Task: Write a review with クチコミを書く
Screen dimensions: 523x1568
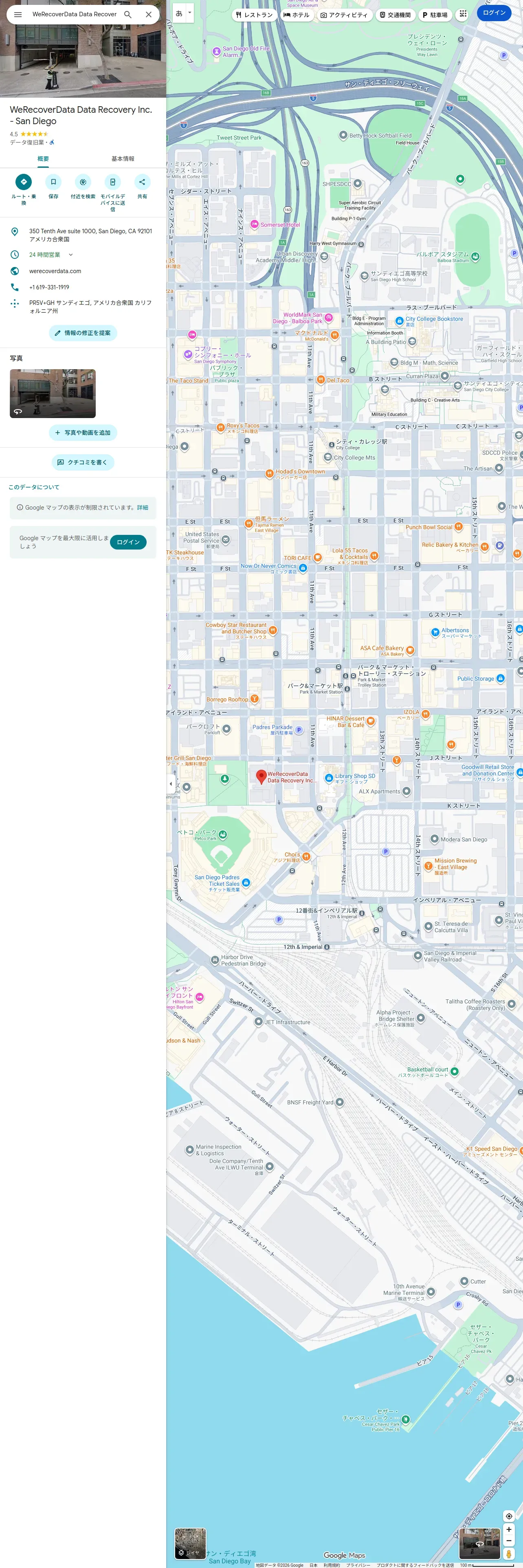Action: click(83, 462)
